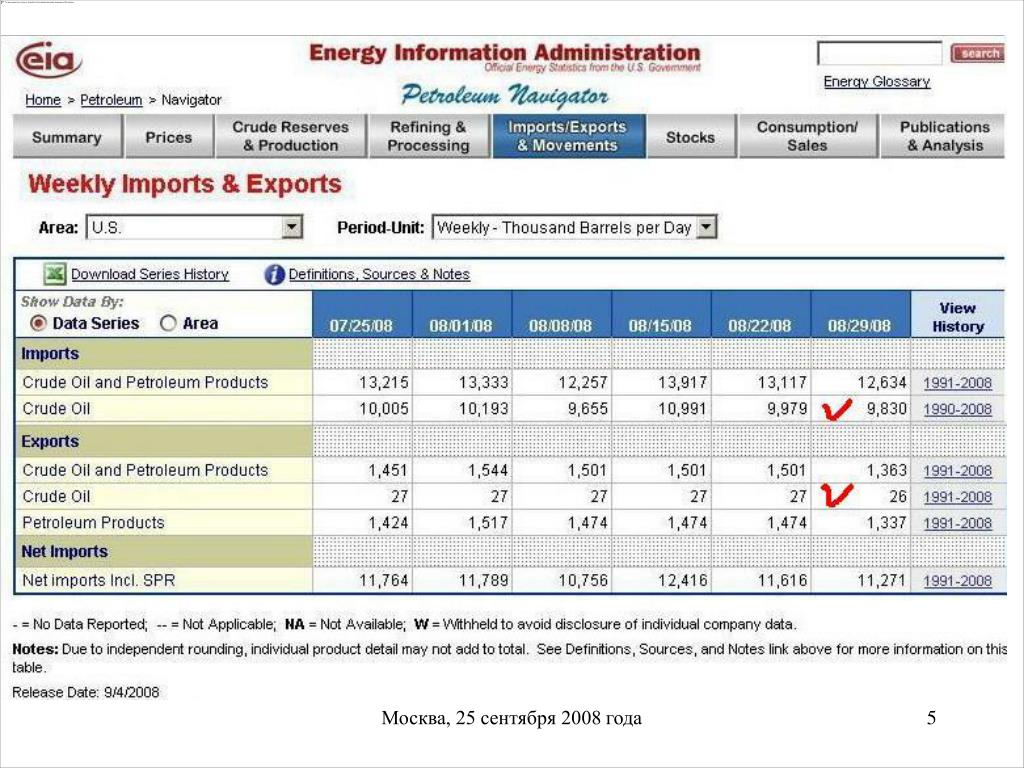Click the value 9,655

pyautogui.click(x=586, y=409)
